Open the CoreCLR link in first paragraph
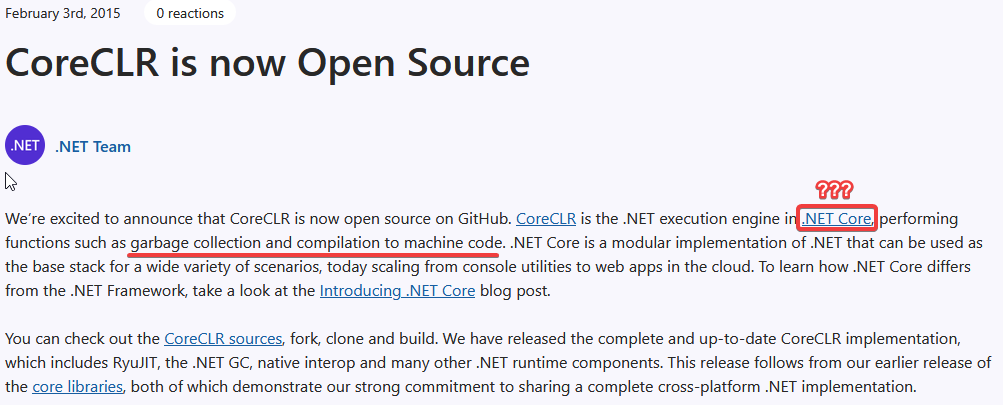Screen dimensions: 1003x405 click(546, 218)
